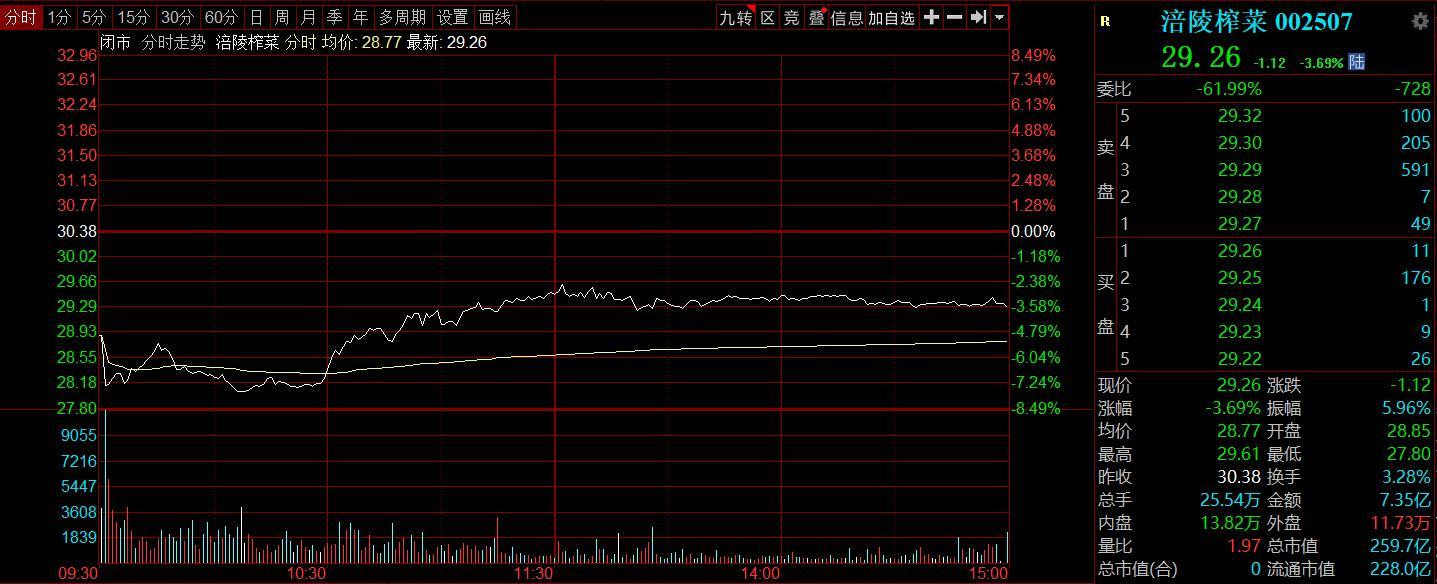
Task: Click sell level 2 price 29.28
Action: pos(1240,197)
